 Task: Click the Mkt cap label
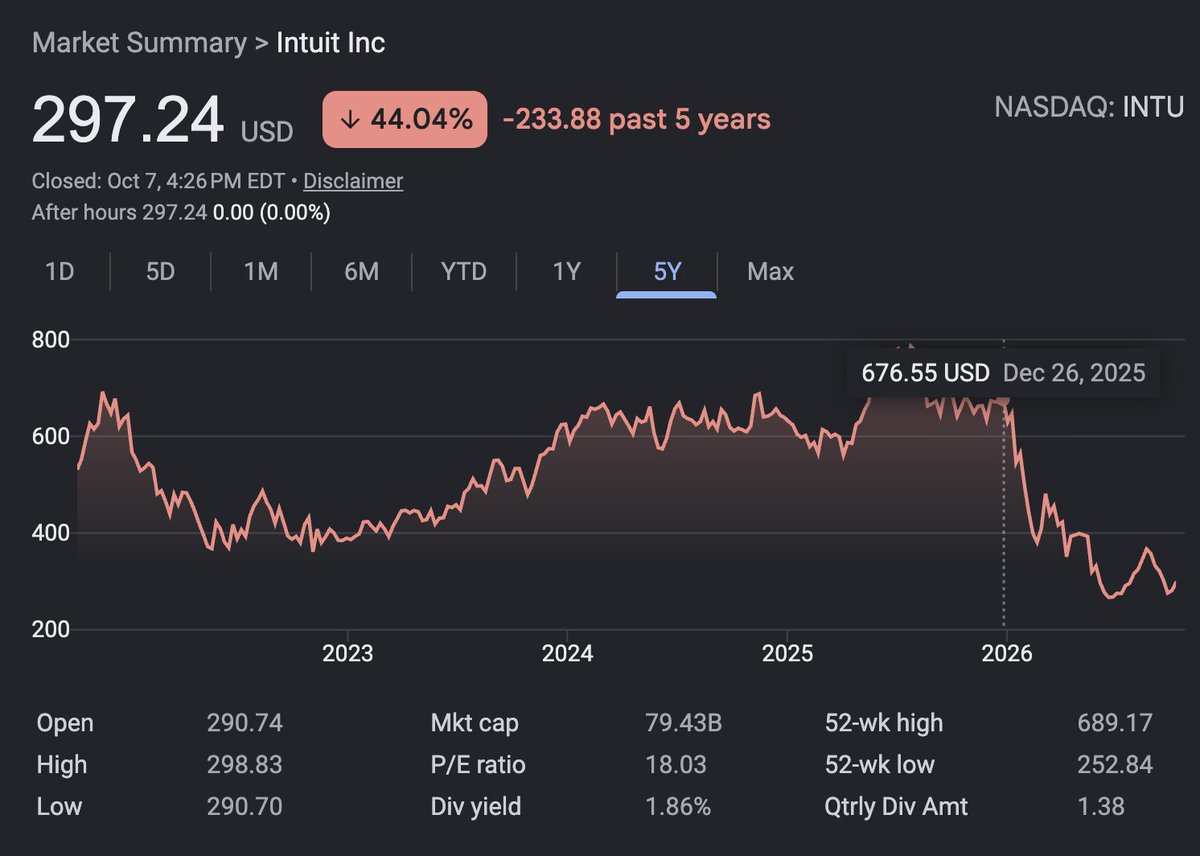475,722
